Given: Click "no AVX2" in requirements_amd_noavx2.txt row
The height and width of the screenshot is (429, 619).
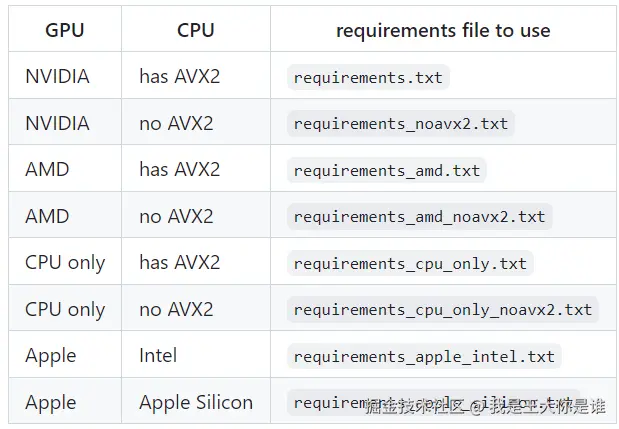Looking at the screenshot, I should pos(176,216).
